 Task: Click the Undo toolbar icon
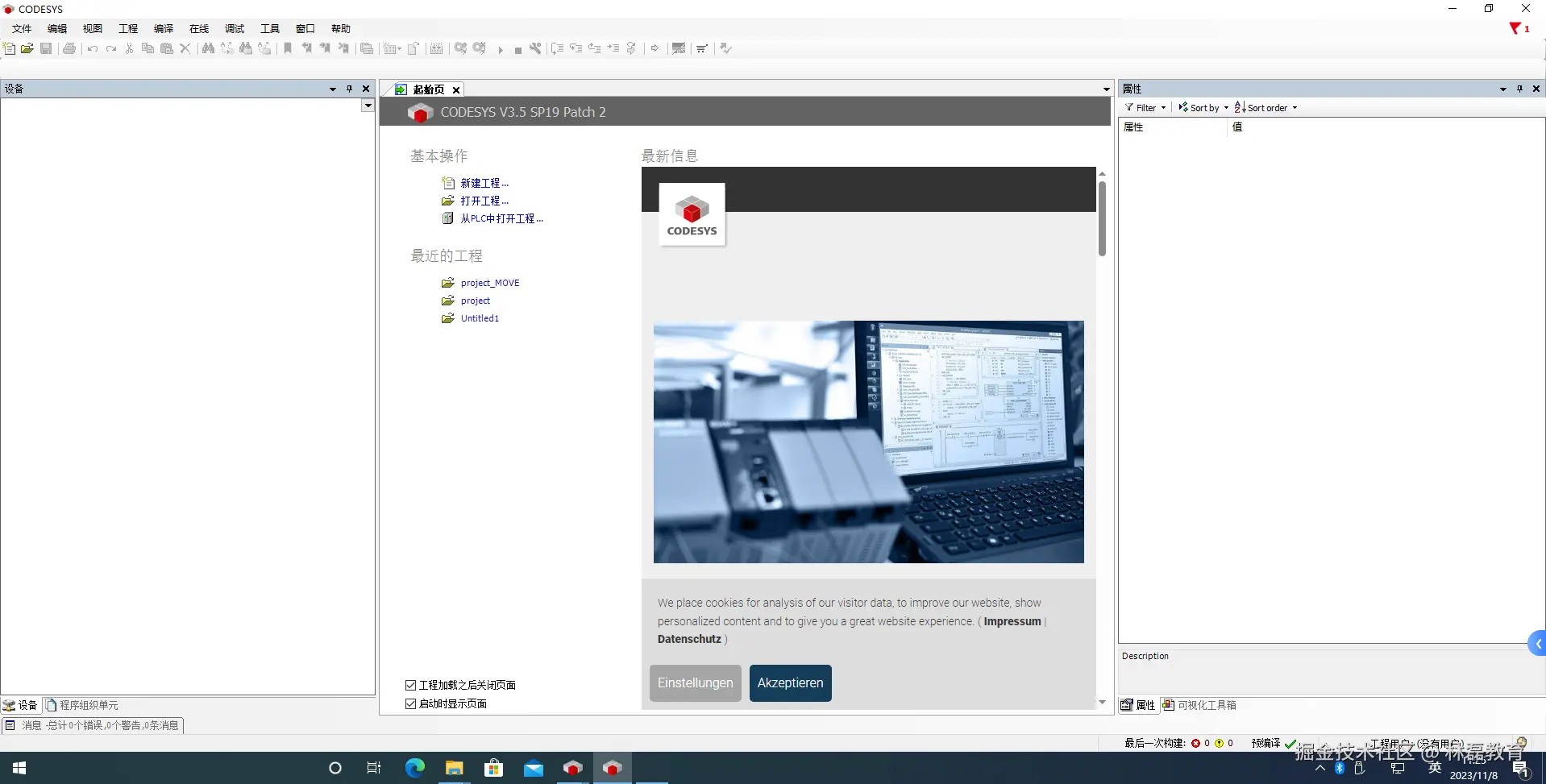[93, 48]
